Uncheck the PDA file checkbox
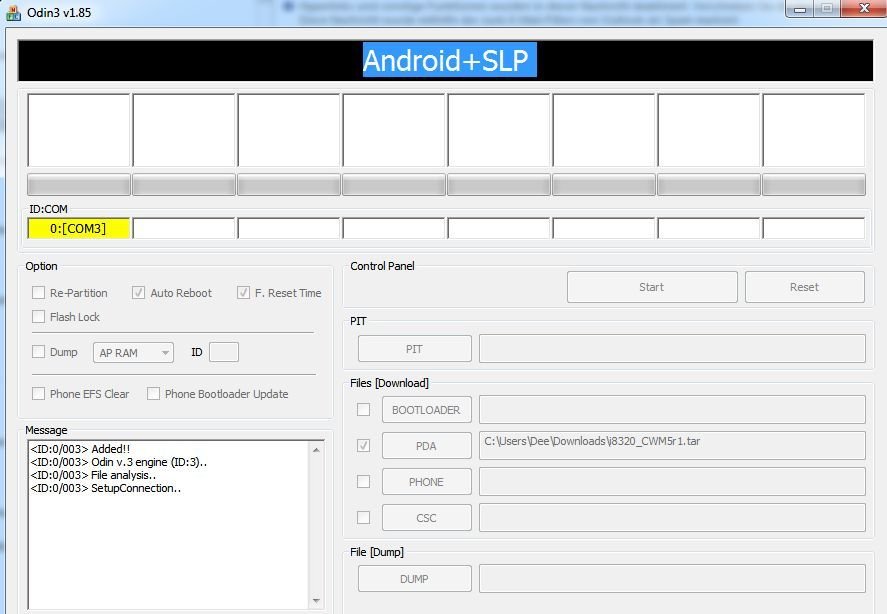Screen dimensions: 887x614 point(364,445)
